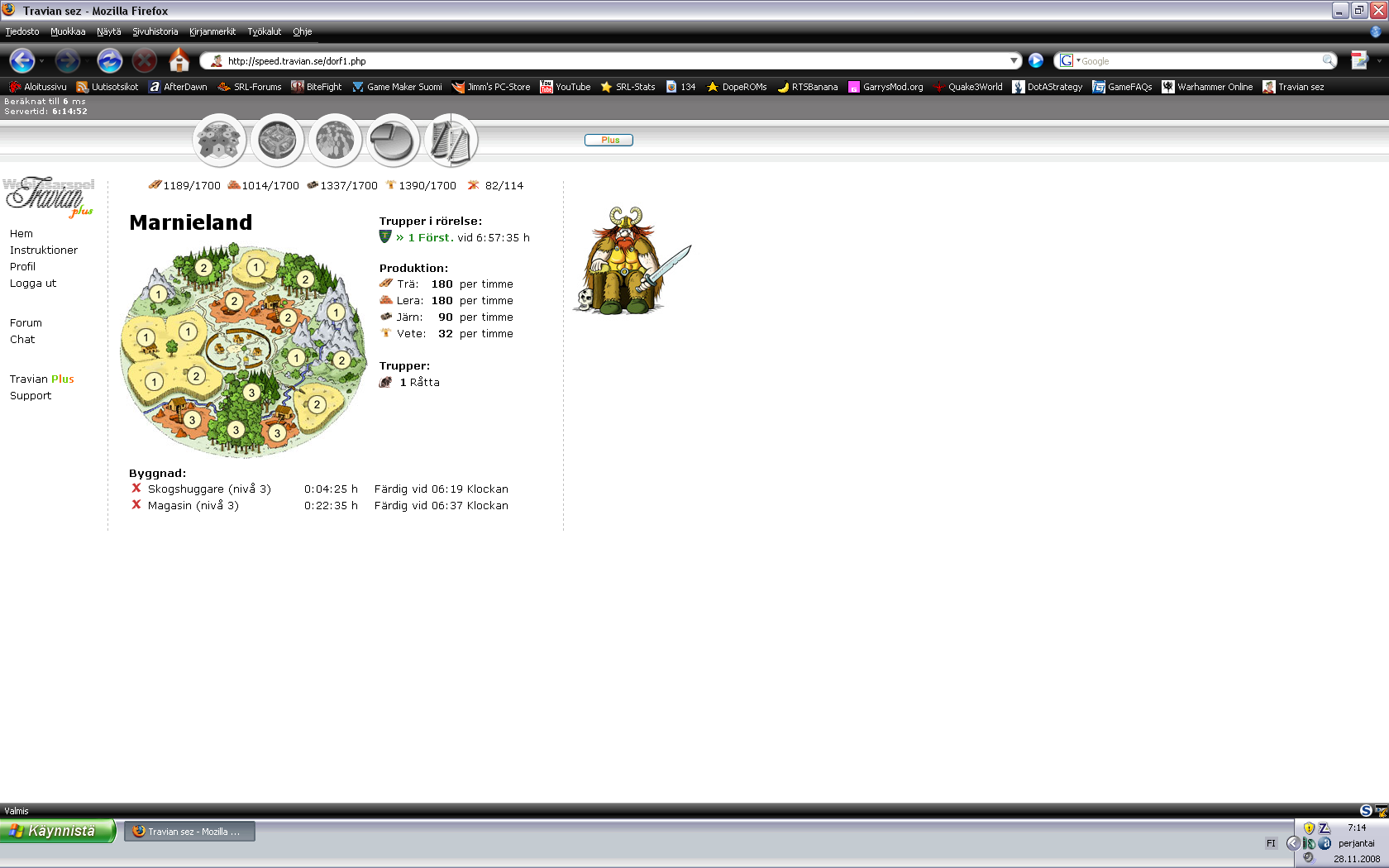Image resolution: width=1389 pixels, height=868 pixels.
Task: Click the Skogshuggare (nivå 3) building entry
Action: click(209, 489)
